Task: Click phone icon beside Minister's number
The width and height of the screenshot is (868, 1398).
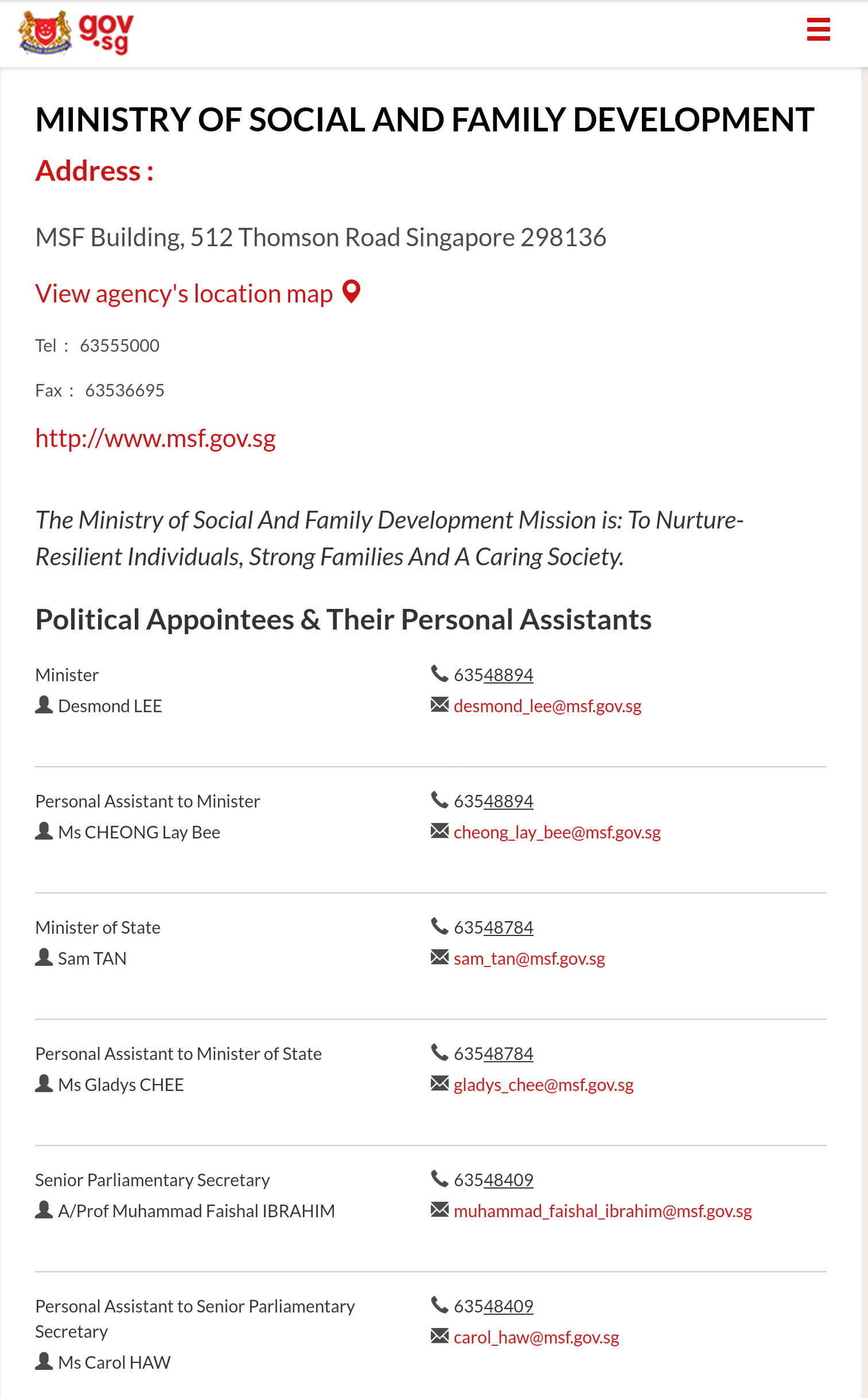Action: pos(439,673)
